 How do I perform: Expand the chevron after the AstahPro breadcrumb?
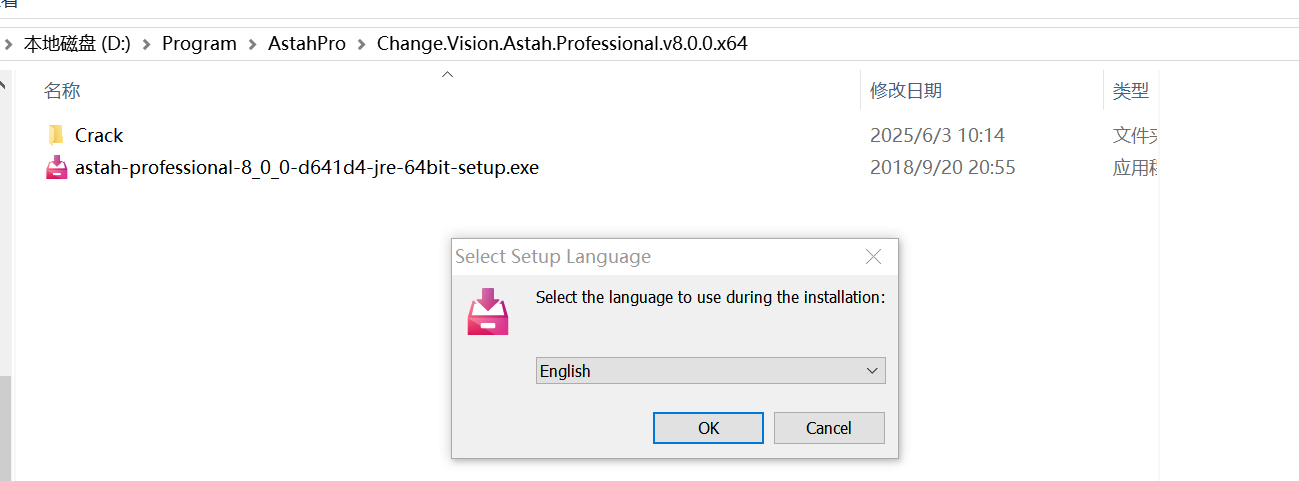(361, 44)
